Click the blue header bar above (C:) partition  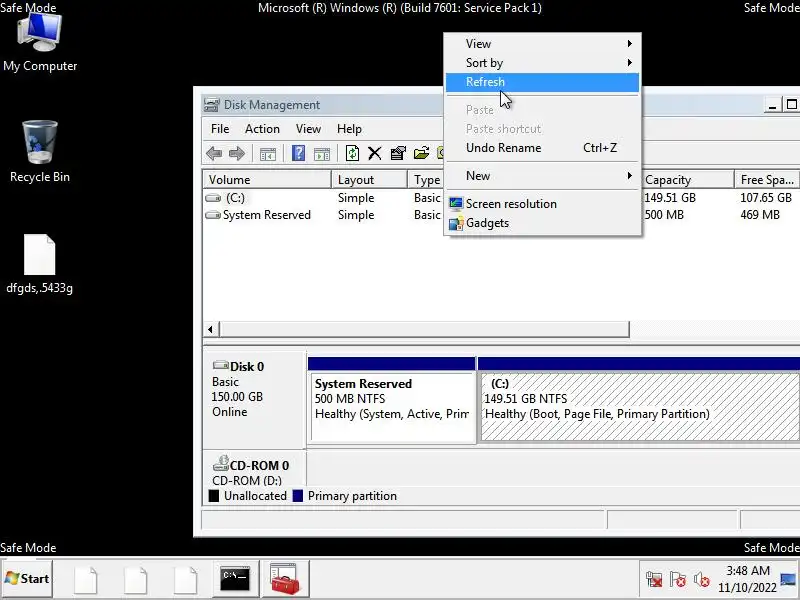[639, 363]
